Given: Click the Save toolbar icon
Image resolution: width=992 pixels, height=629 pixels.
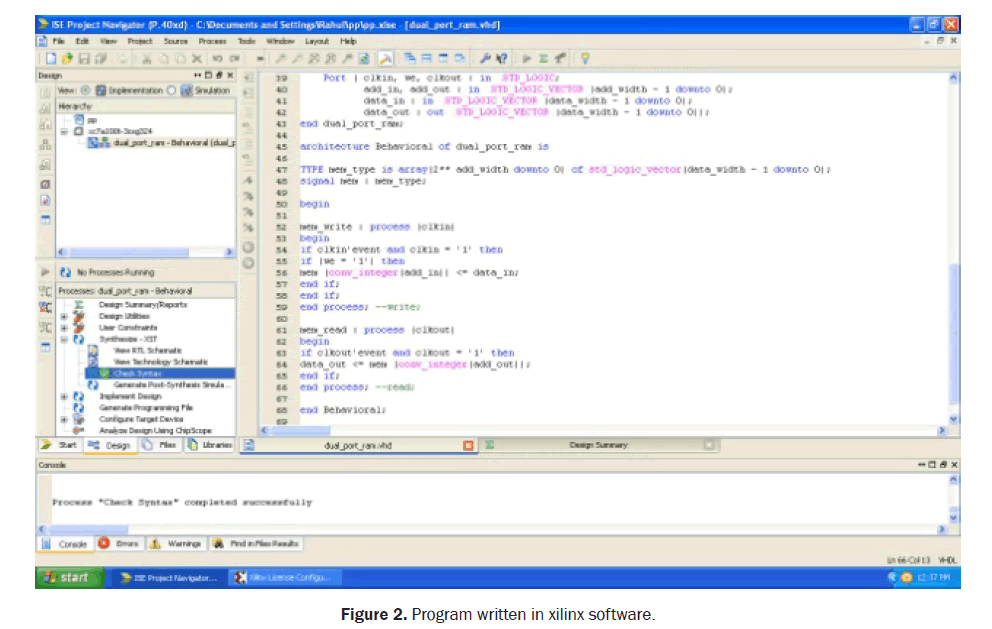Looking at the screenshot, I should (82, 59).
